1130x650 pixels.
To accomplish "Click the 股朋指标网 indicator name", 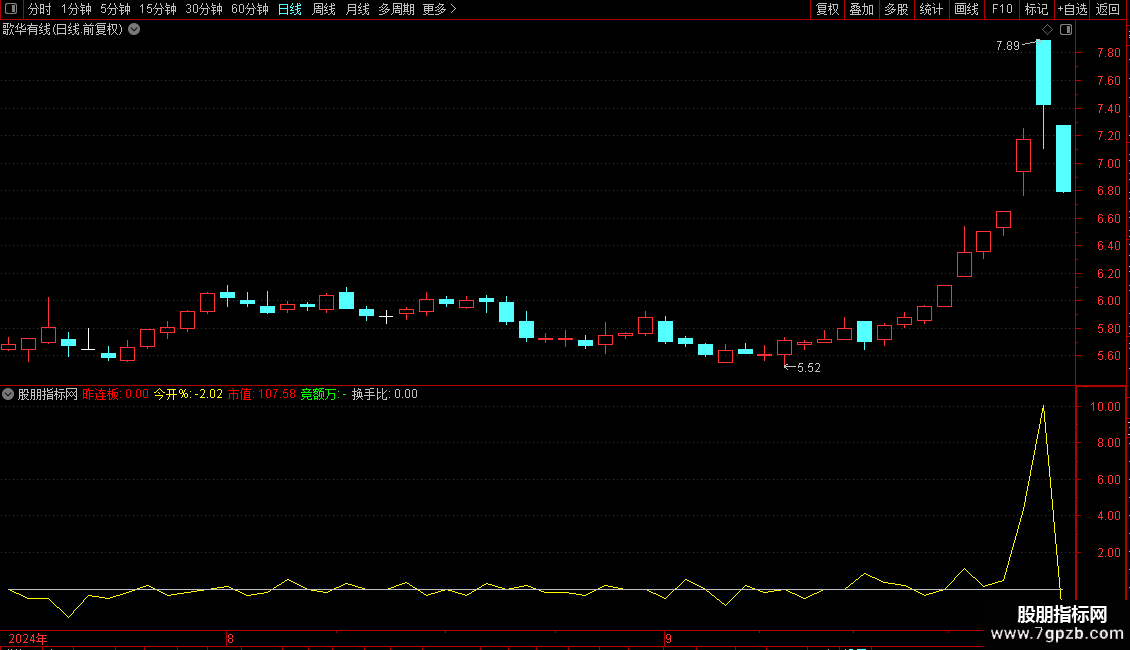I will coord(48,394).
